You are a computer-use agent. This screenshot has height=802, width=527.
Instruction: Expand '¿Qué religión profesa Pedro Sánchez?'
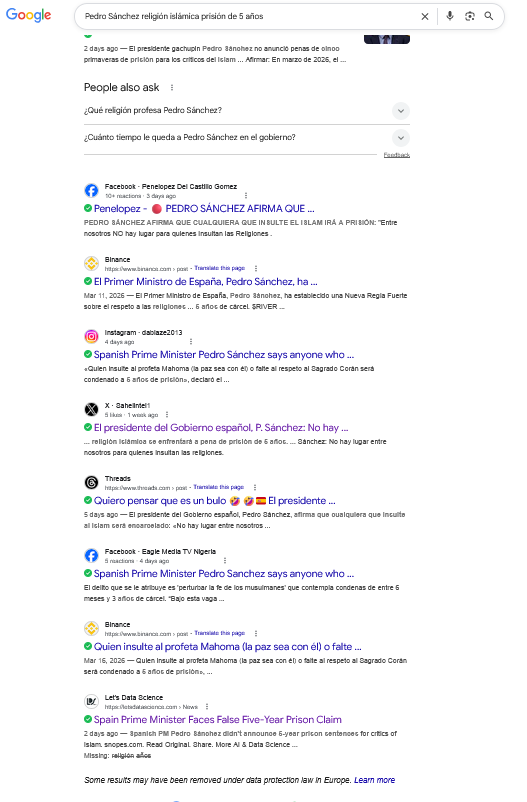click(247, 110)
